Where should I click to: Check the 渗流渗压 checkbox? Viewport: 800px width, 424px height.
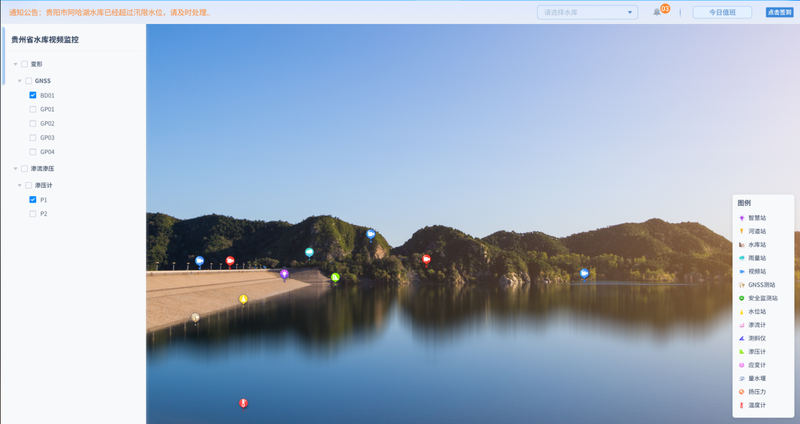(x=24, y=168)
